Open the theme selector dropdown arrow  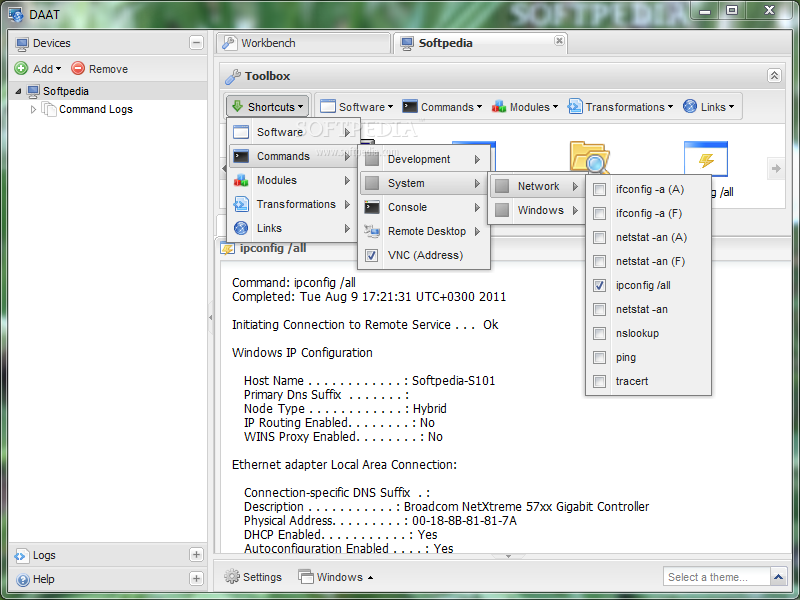point(778,577)
